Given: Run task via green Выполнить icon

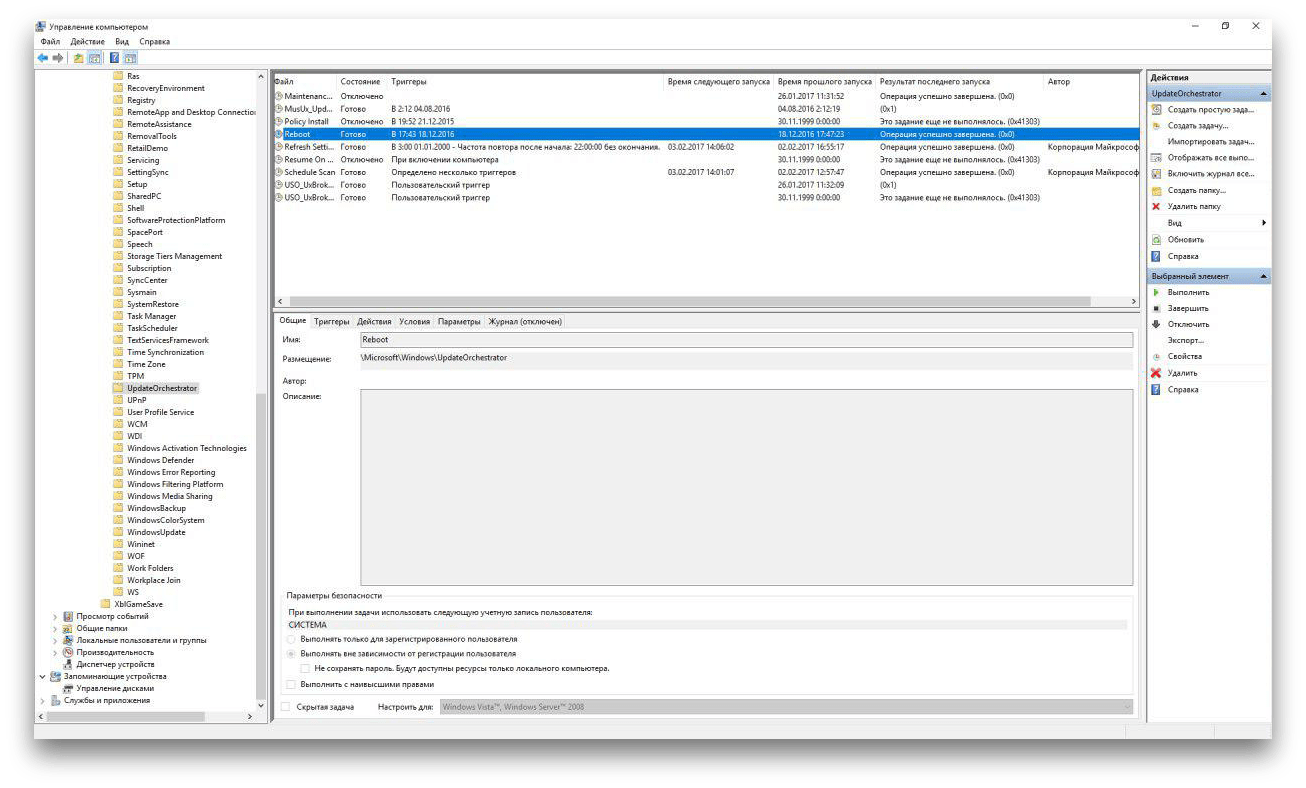Looking at the screenshot, I should point(1156,292).
